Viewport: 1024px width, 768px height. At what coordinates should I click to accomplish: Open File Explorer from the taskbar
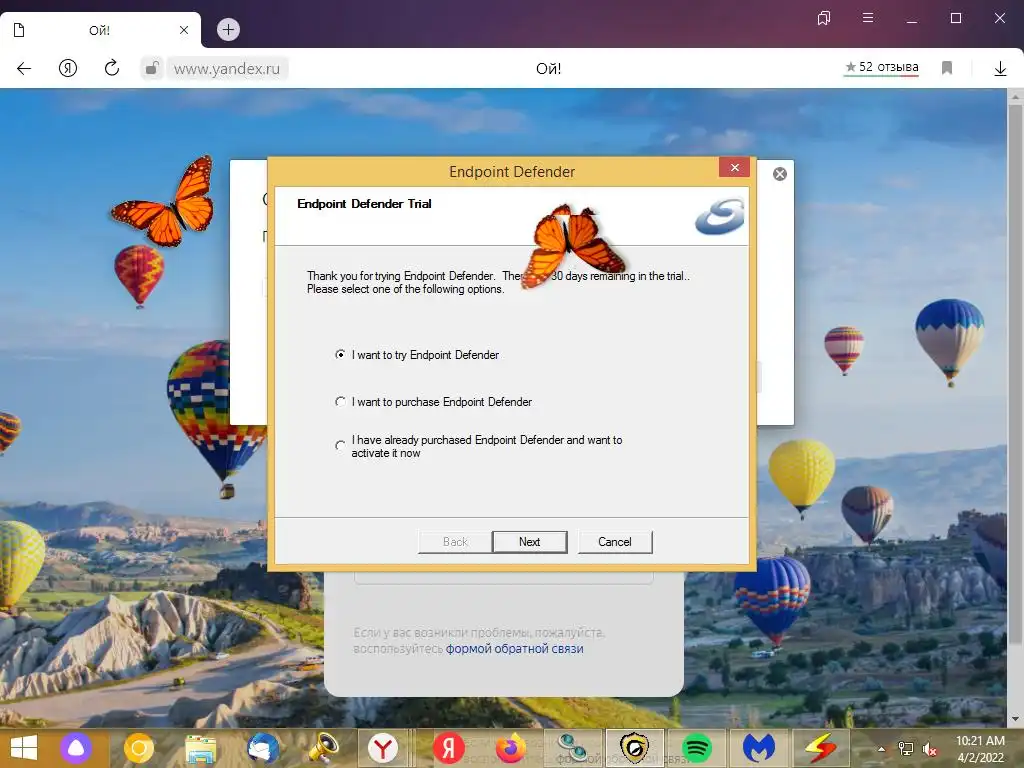201,748
